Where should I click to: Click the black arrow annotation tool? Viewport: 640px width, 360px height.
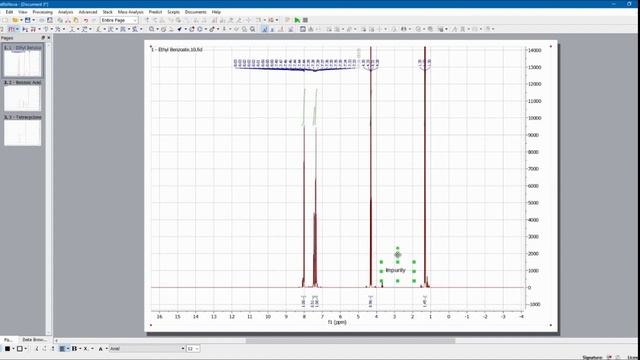pos(180,29)
